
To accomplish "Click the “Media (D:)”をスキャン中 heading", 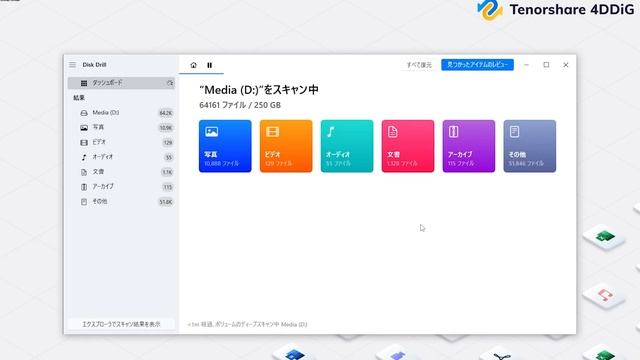I will [x=259, y=90].
